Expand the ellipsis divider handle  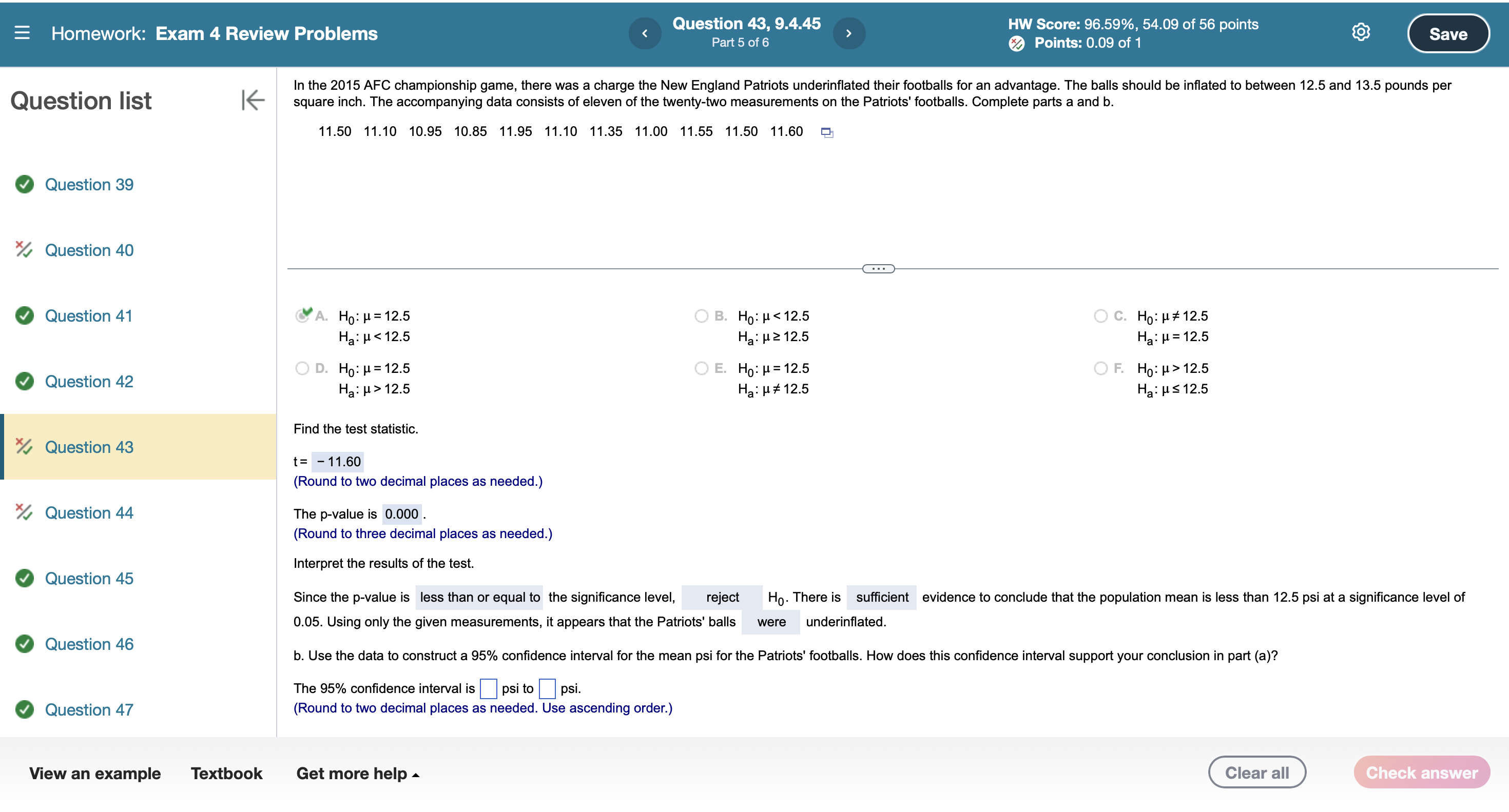(x=878, y=269)
